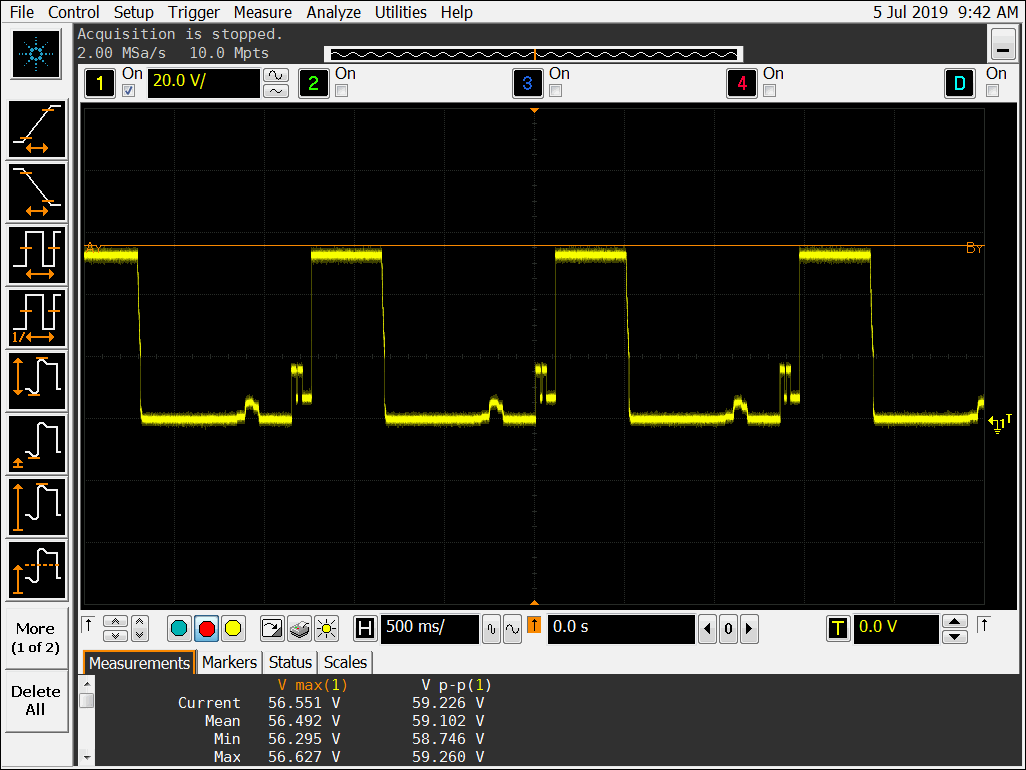Select the rise time measurement icon
The height and width of the screenshot is (770, 1026).
[37, 129]
